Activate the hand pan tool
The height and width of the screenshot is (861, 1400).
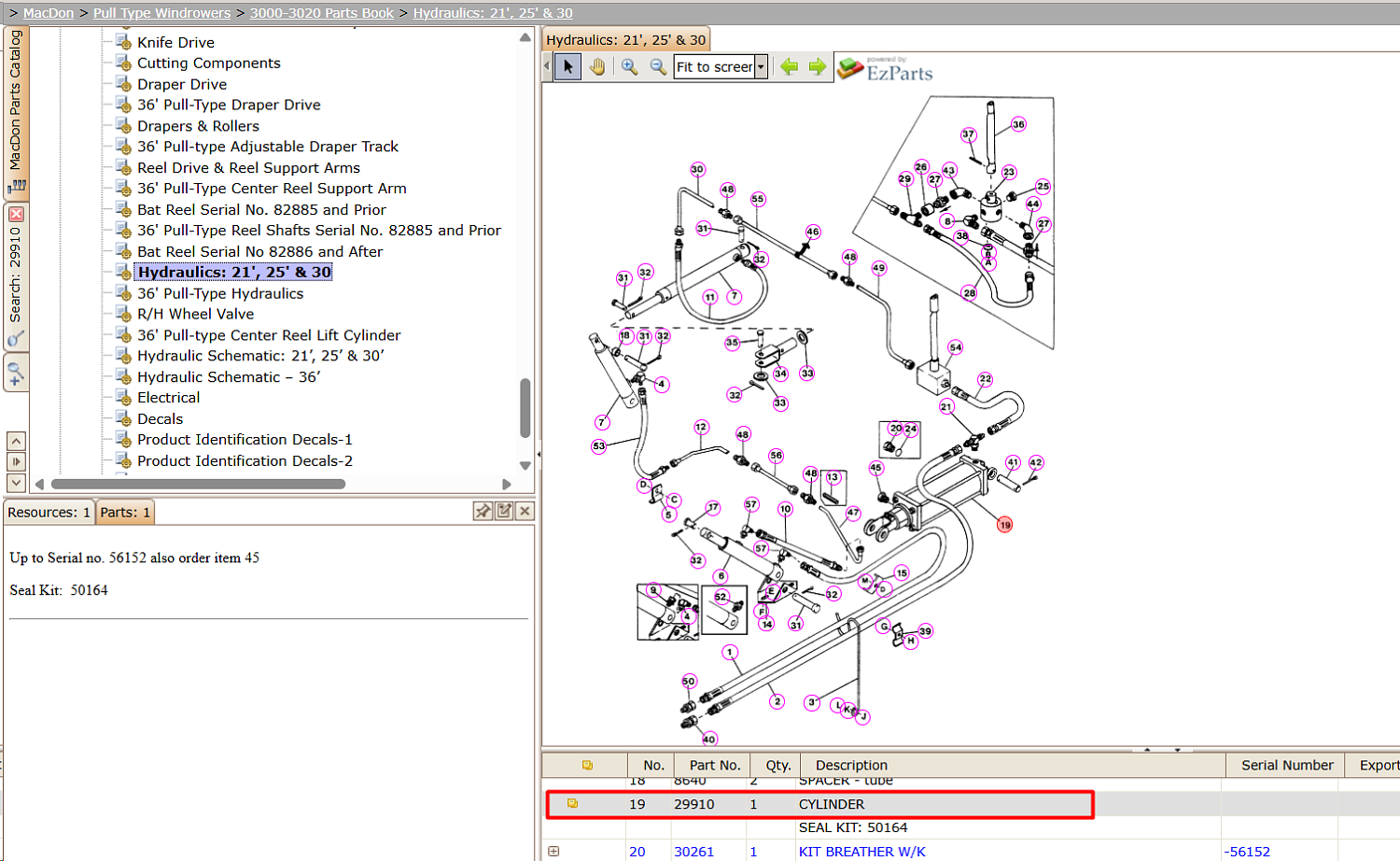coord(597,66)
